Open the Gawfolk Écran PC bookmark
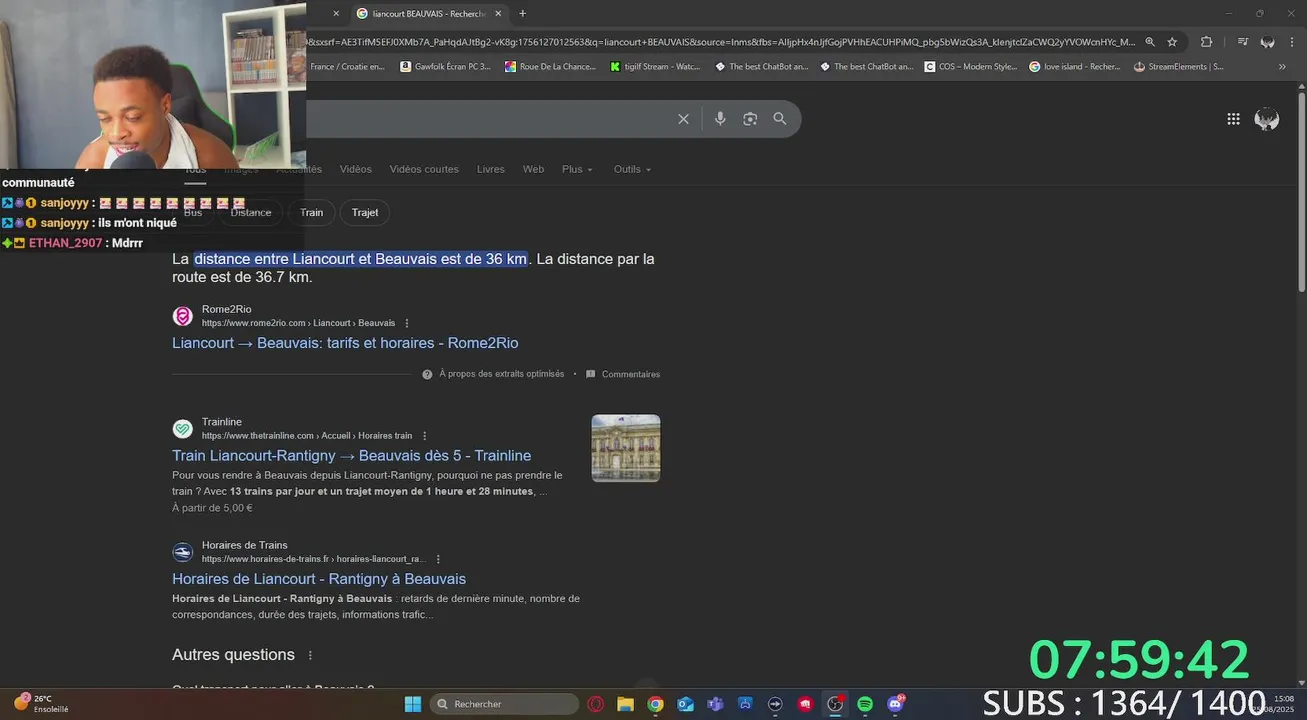 click(x=445, y=67)
